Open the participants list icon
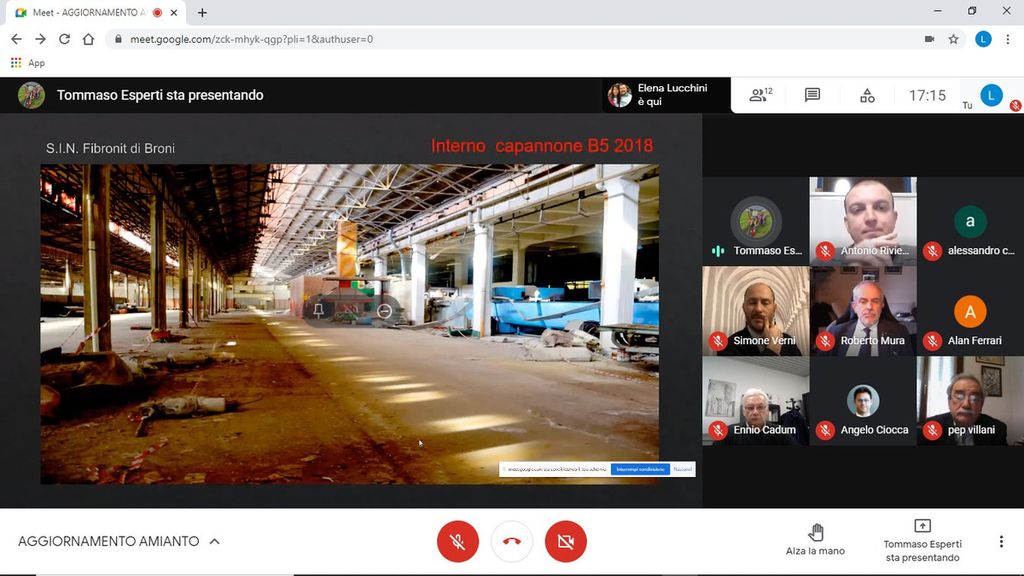The width and height of the screenshot is (1024, 576). [760, 95]
